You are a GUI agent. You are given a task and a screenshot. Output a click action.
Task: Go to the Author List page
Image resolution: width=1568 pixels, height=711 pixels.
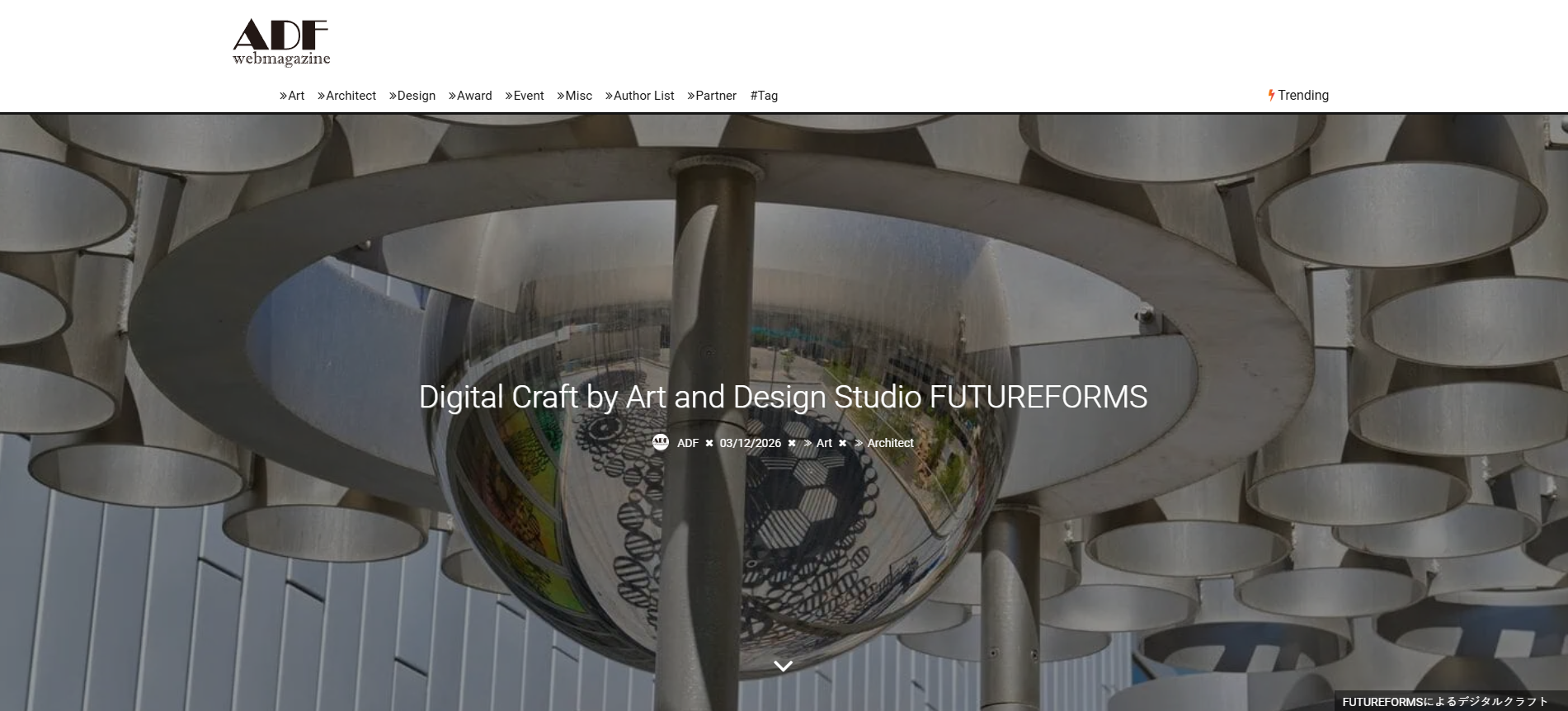(640, 96)
